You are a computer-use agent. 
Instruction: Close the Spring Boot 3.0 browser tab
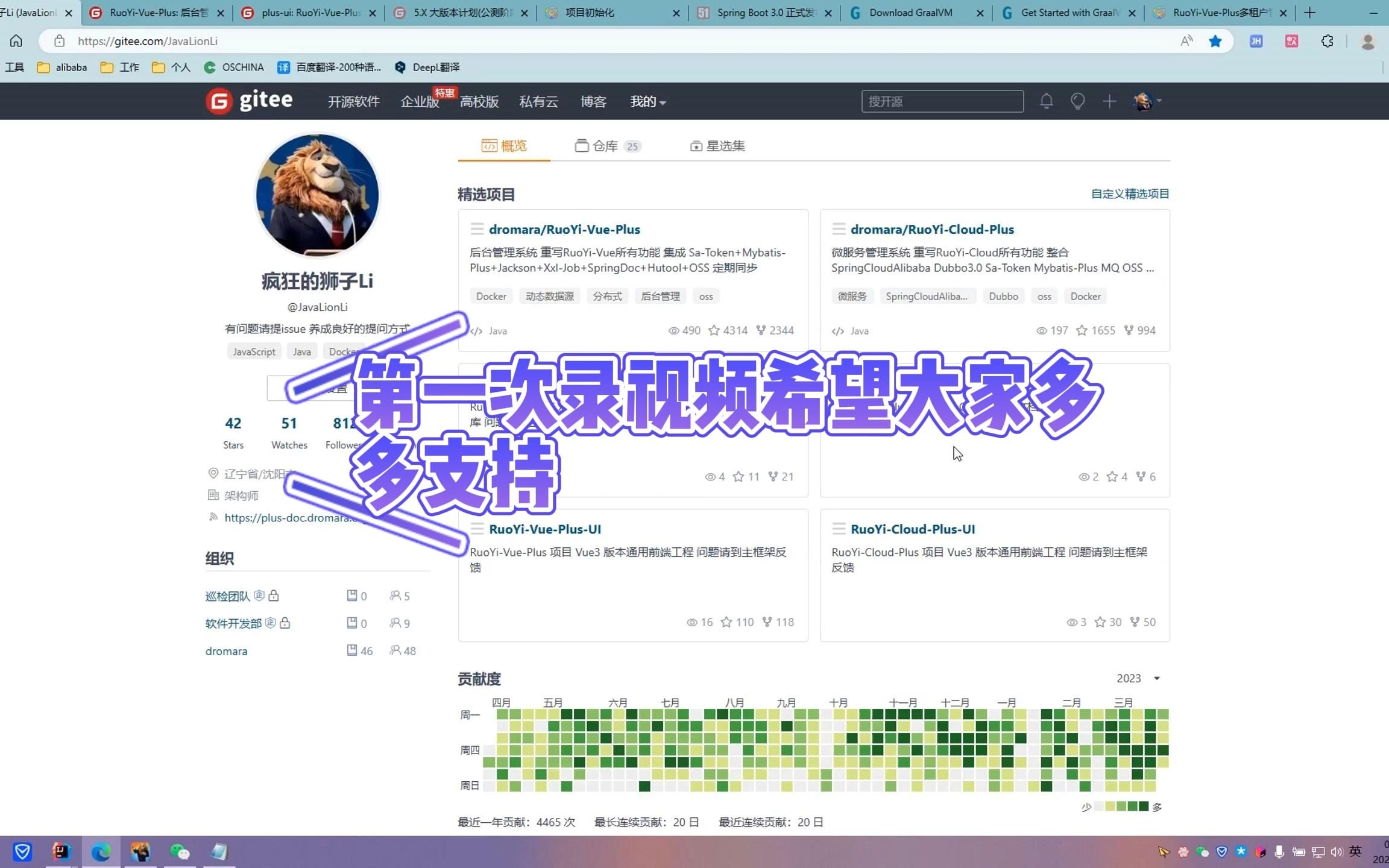(x=828, y=13)
